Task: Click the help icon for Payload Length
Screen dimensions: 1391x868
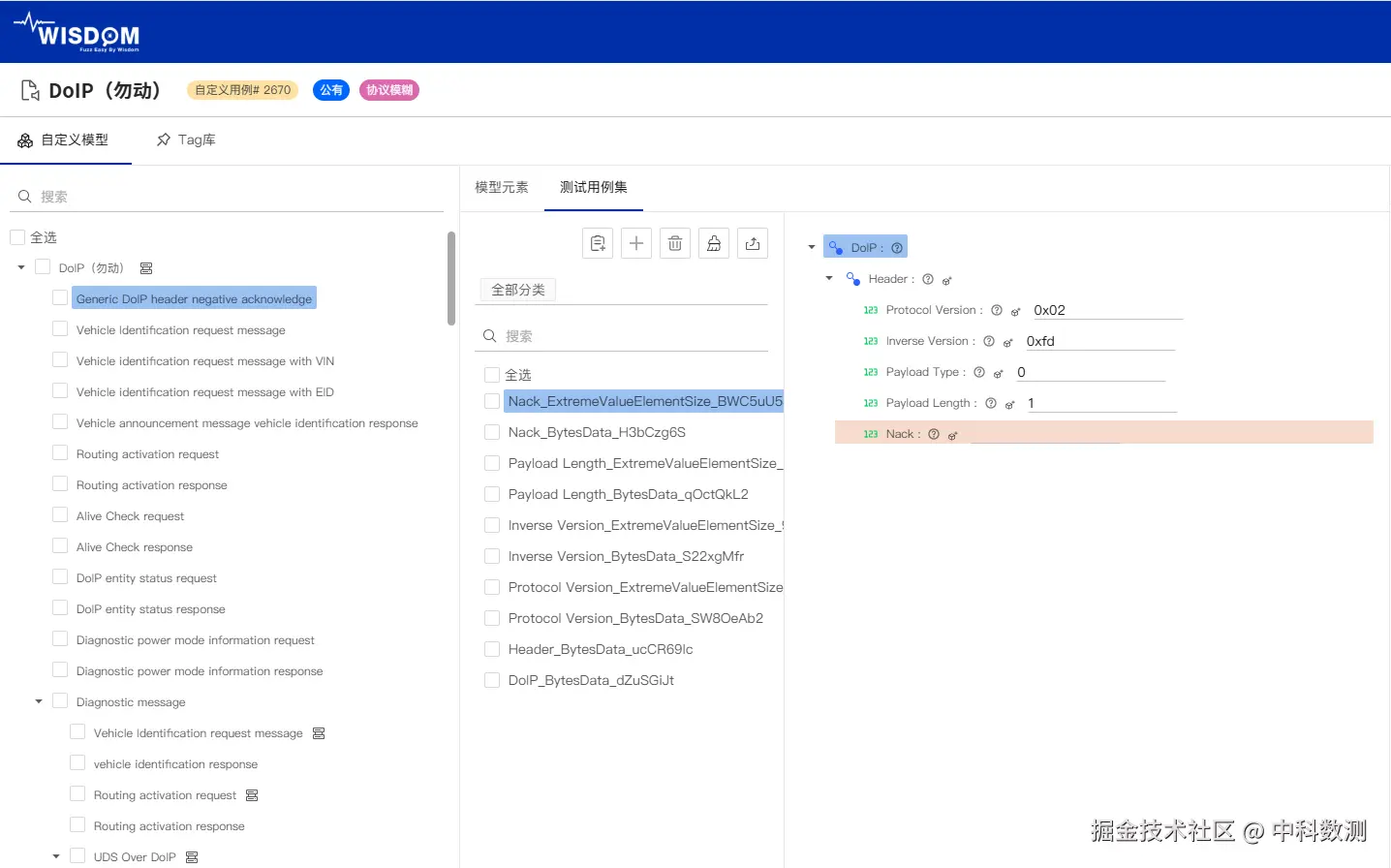Action: point(991,403)
